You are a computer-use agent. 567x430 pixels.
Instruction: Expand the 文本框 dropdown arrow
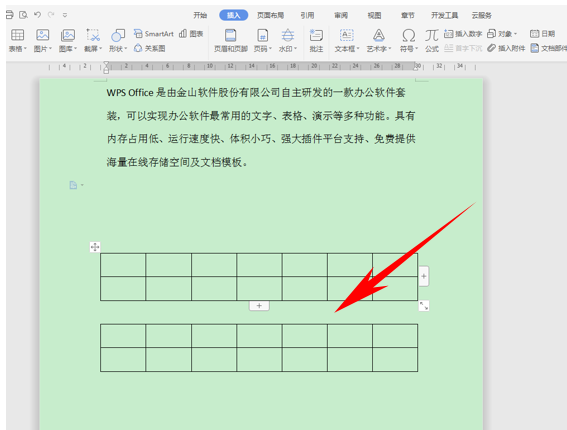tap(358, 48)
